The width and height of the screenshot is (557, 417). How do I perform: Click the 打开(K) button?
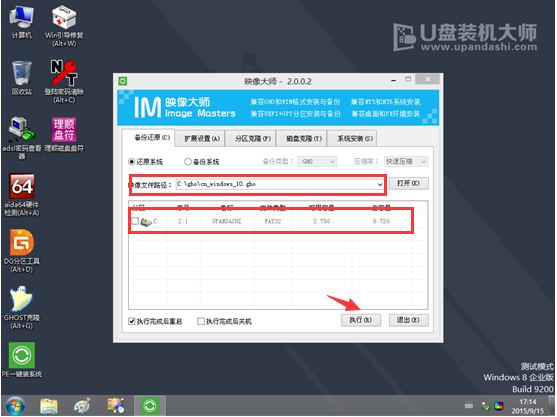pyautogui.click(x=408, y=183)
